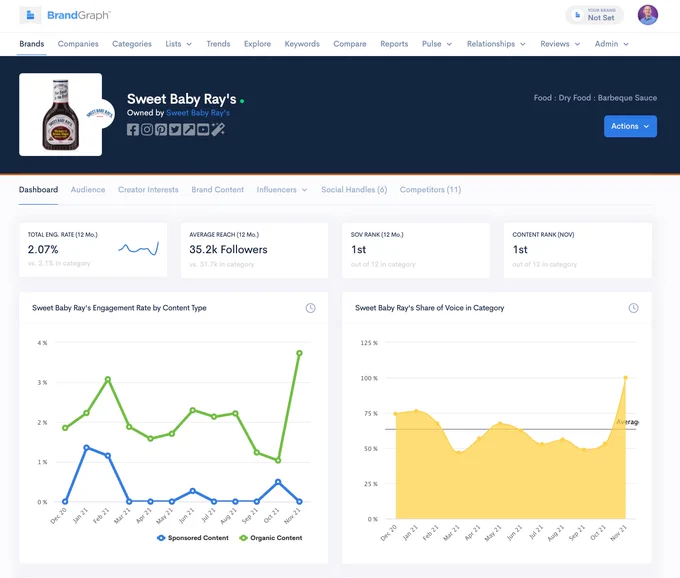Select the Dashboard tab

38,189
